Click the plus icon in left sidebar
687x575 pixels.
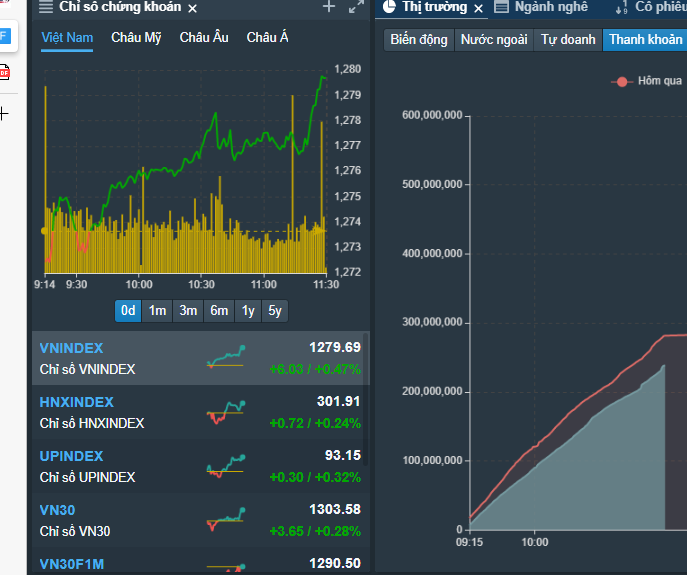point(4,114)
